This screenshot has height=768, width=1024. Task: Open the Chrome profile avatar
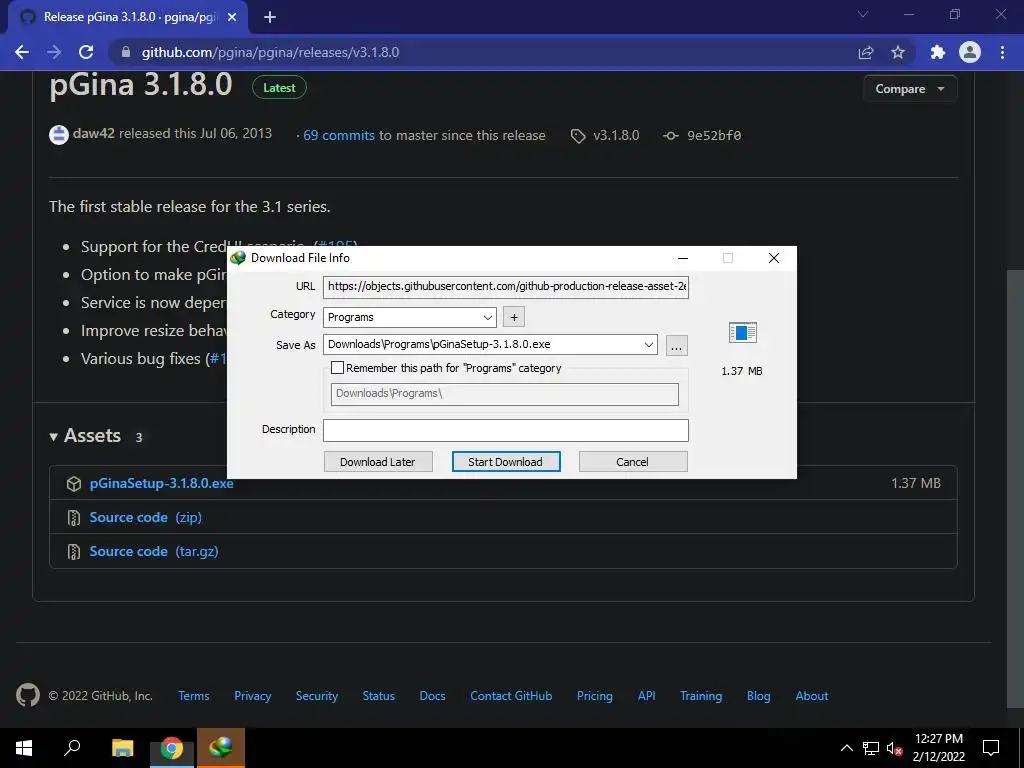tap(970, 52)
